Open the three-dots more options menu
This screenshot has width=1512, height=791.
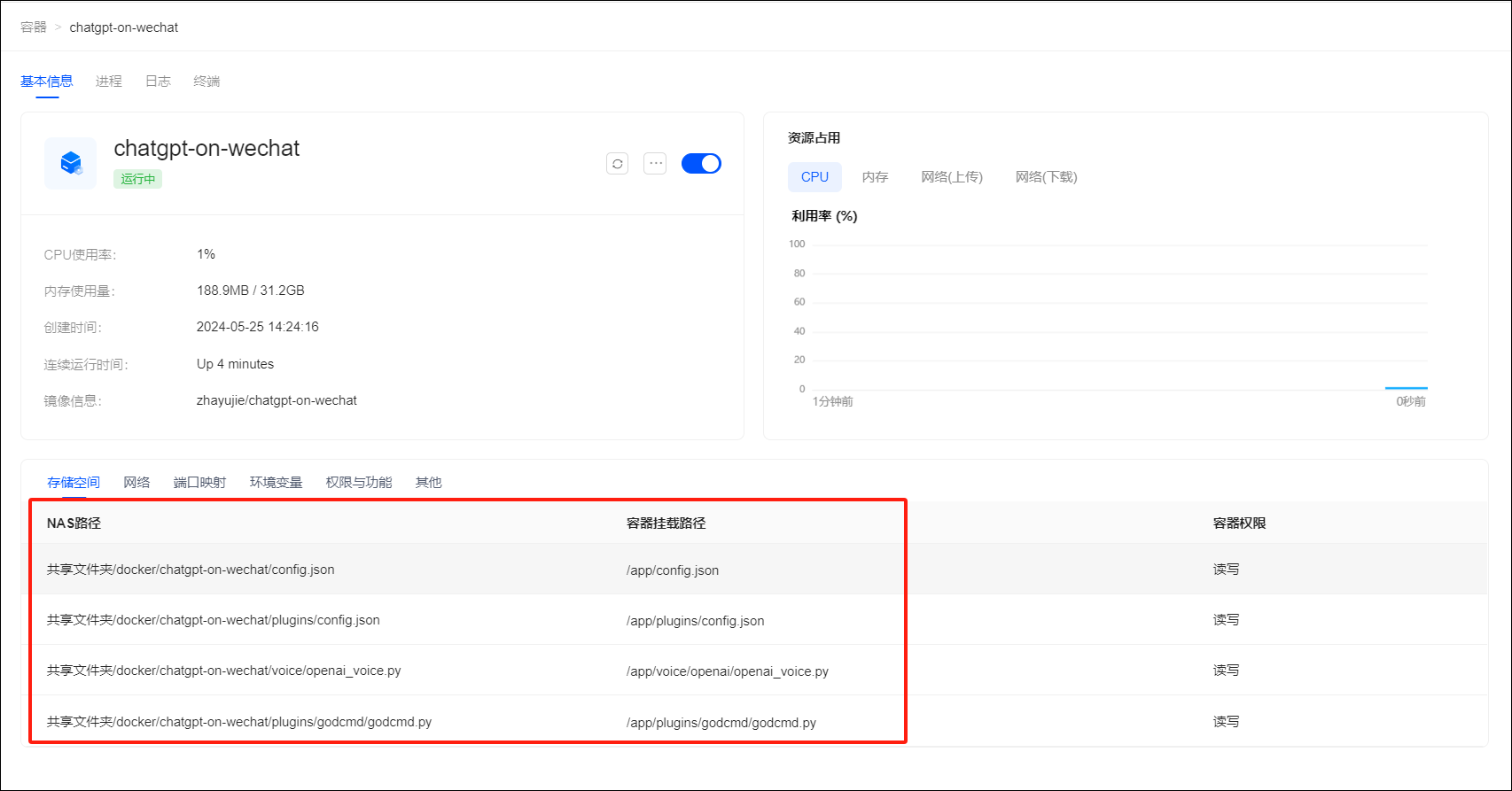click(x=655, y=164)
